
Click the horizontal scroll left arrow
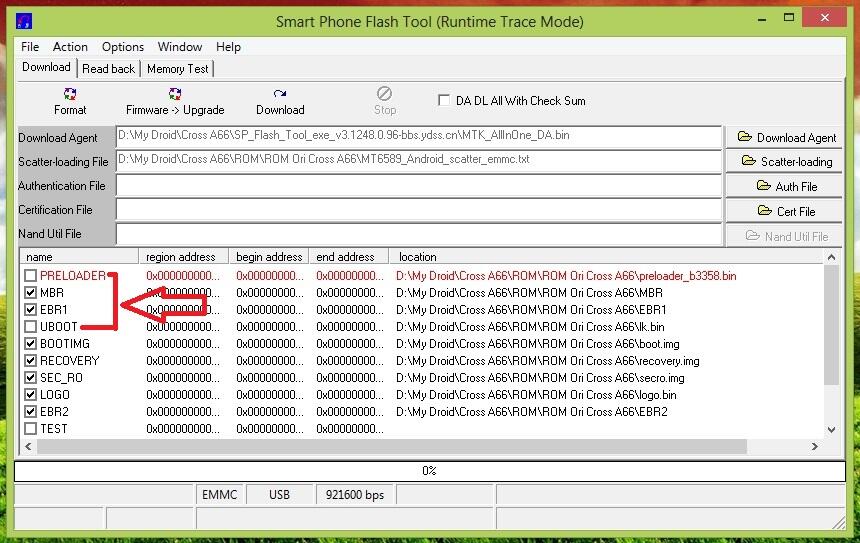28,446
